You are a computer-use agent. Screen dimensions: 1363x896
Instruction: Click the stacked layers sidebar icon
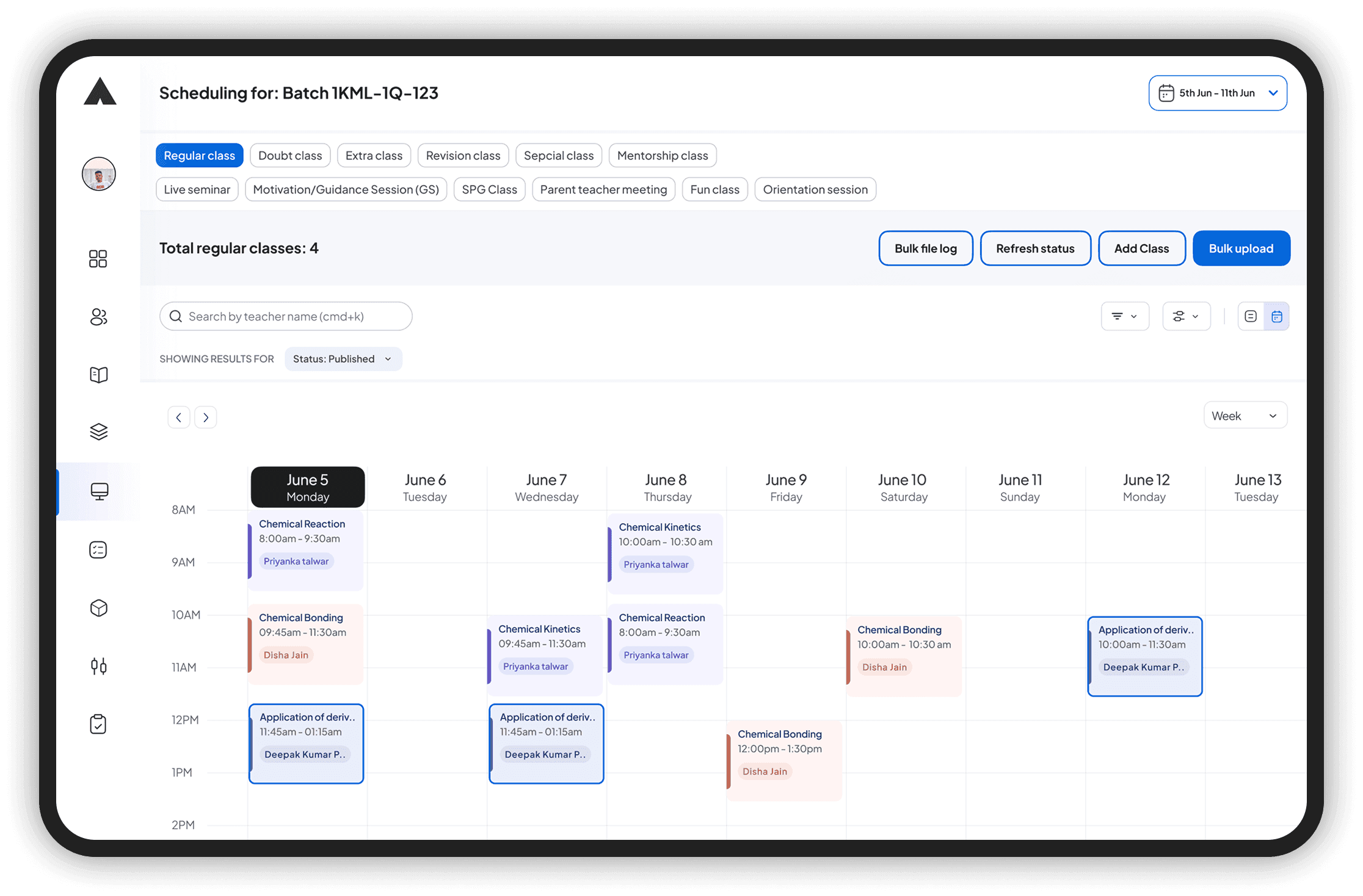tap(98, 432)
